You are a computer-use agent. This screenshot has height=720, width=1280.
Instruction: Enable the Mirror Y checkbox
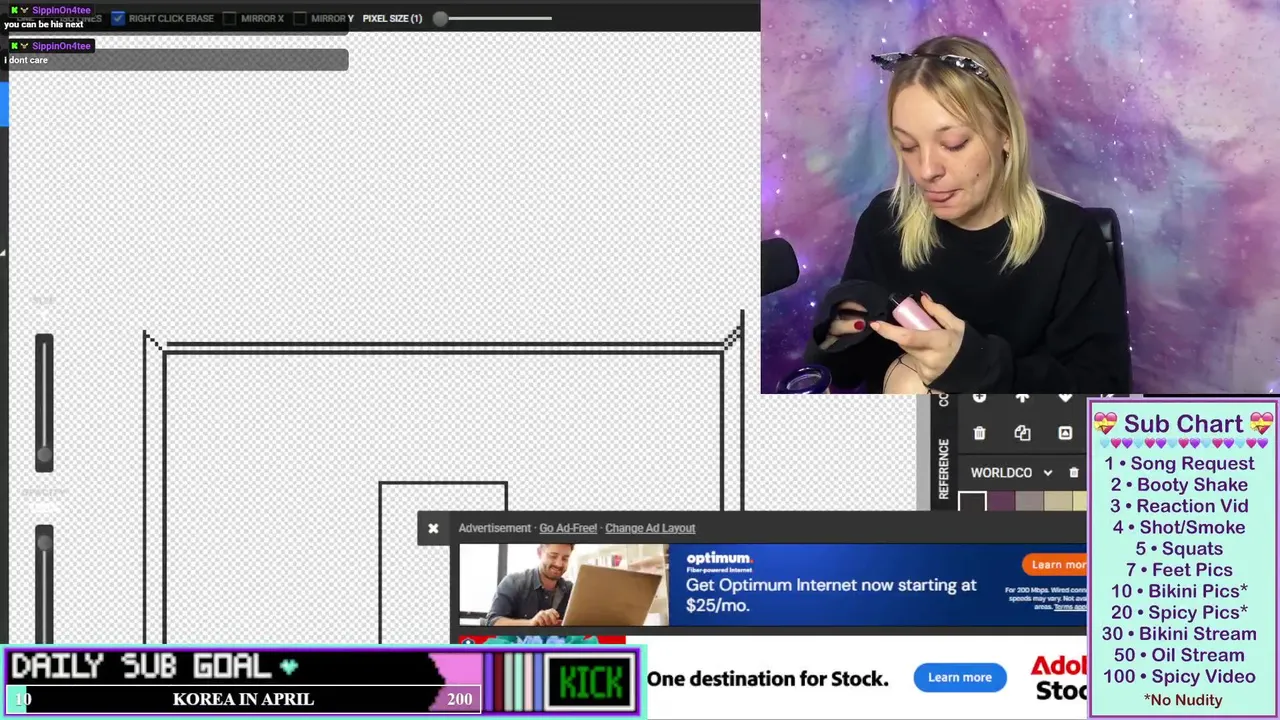300,18
